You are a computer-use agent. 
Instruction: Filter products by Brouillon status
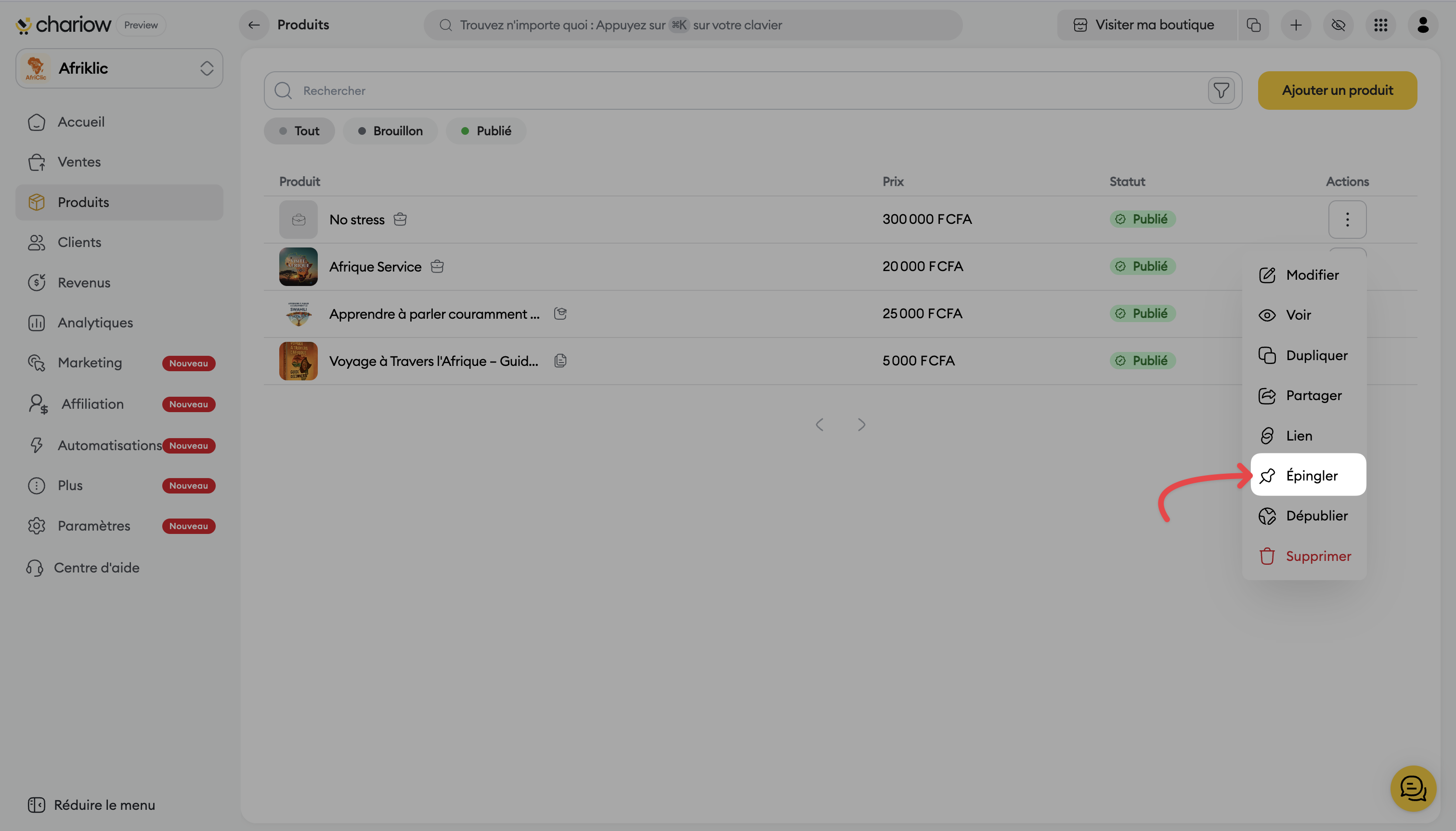coord(390,130)
